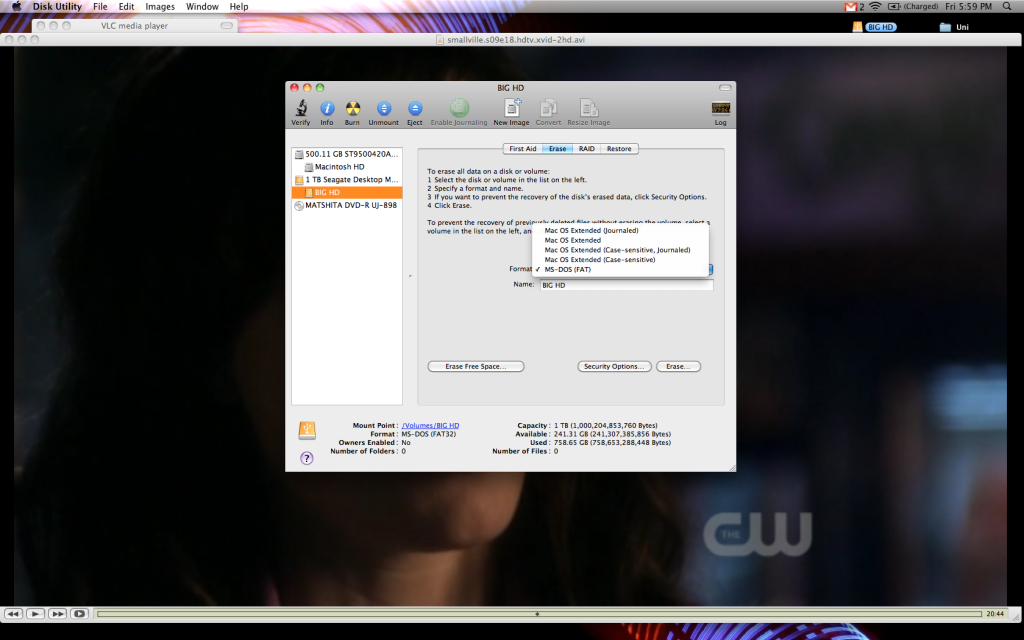Open Spotlight search magnifier
Screen dimensions: 1024x640
(x=1007, y=7)
